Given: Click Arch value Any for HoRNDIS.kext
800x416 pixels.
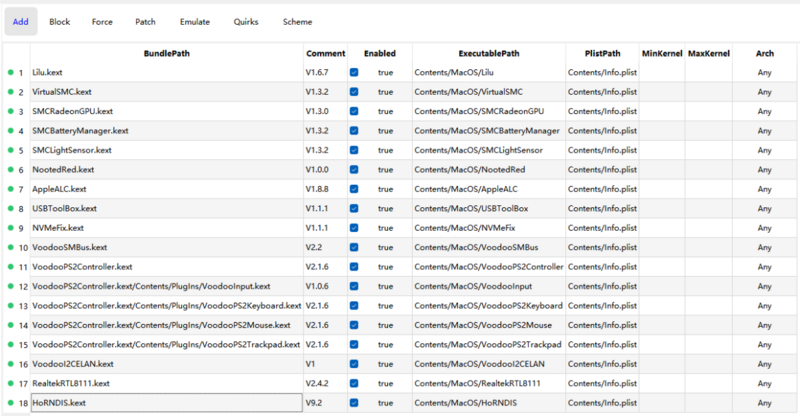Looking at the screenshot, I should click(765, 403).
